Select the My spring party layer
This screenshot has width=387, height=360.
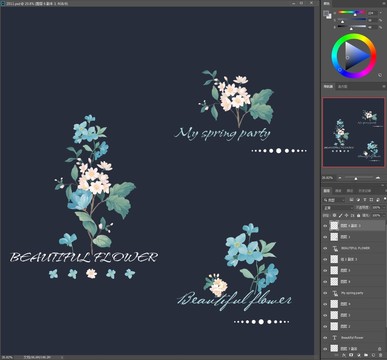(x=353, y=293)
